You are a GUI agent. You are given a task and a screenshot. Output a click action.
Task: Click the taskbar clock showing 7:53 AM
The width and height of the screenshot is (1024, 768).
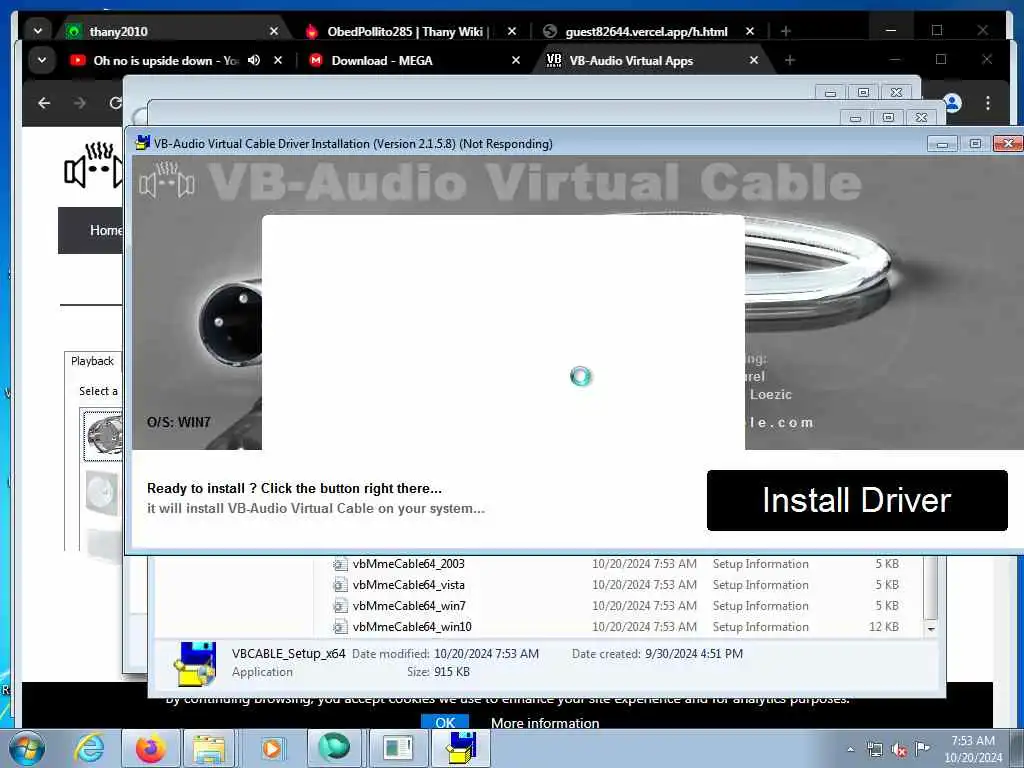pyautogui.click(x=973, y=749)
